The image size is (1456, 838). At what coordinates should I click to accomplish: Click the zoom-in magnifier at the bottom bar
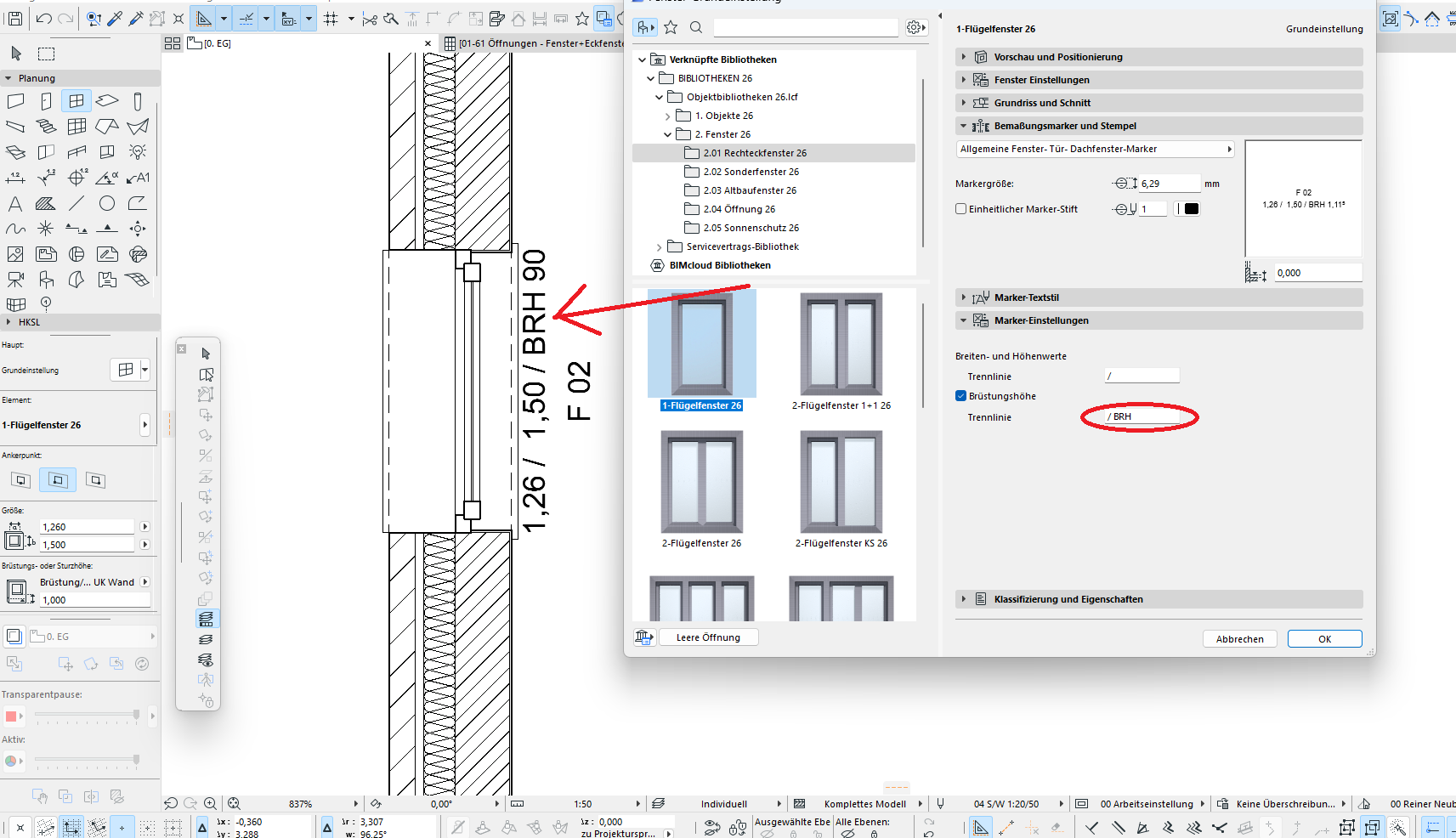(x=210, y=803)
